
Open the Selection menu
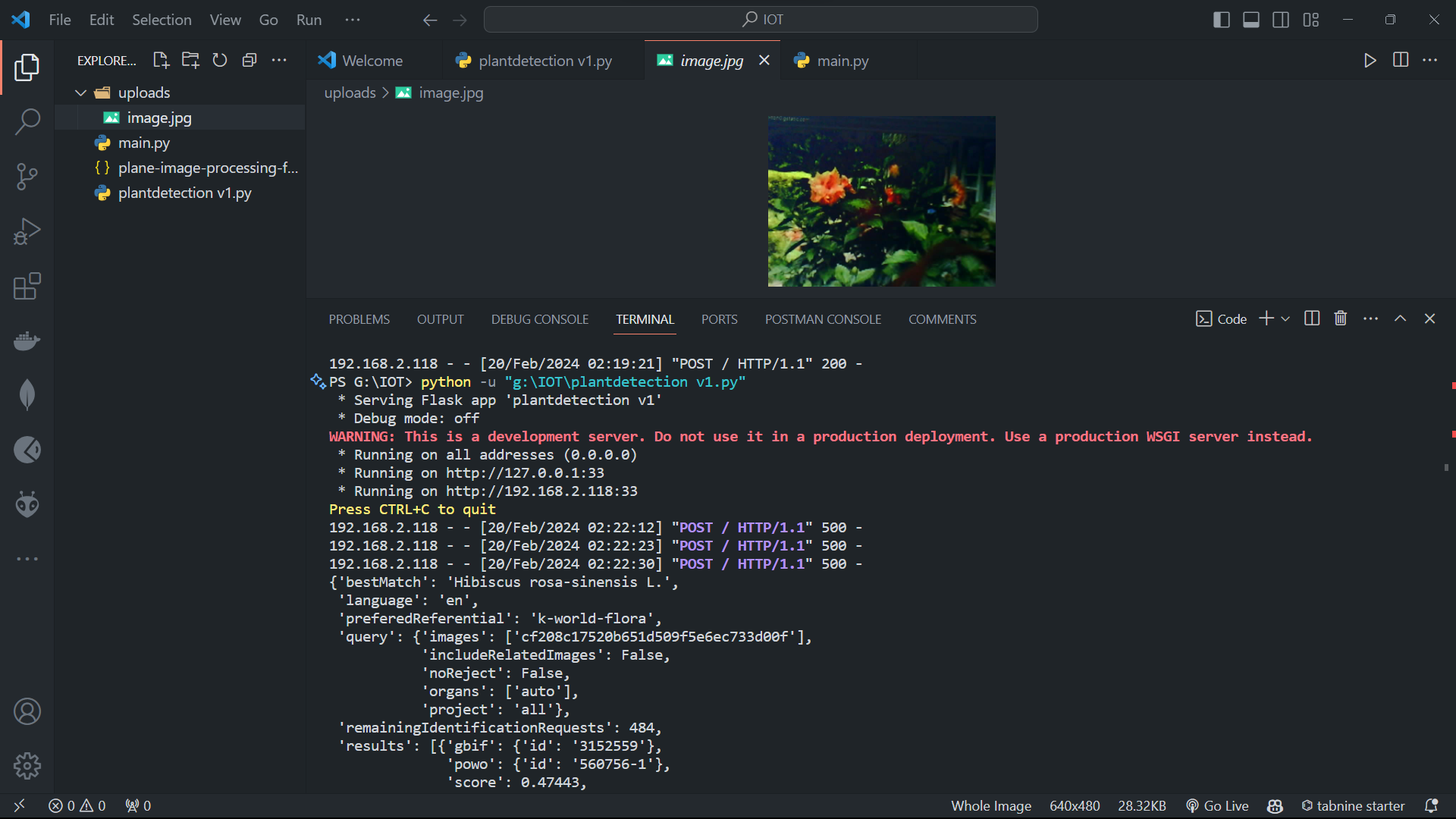click(162, 20)
